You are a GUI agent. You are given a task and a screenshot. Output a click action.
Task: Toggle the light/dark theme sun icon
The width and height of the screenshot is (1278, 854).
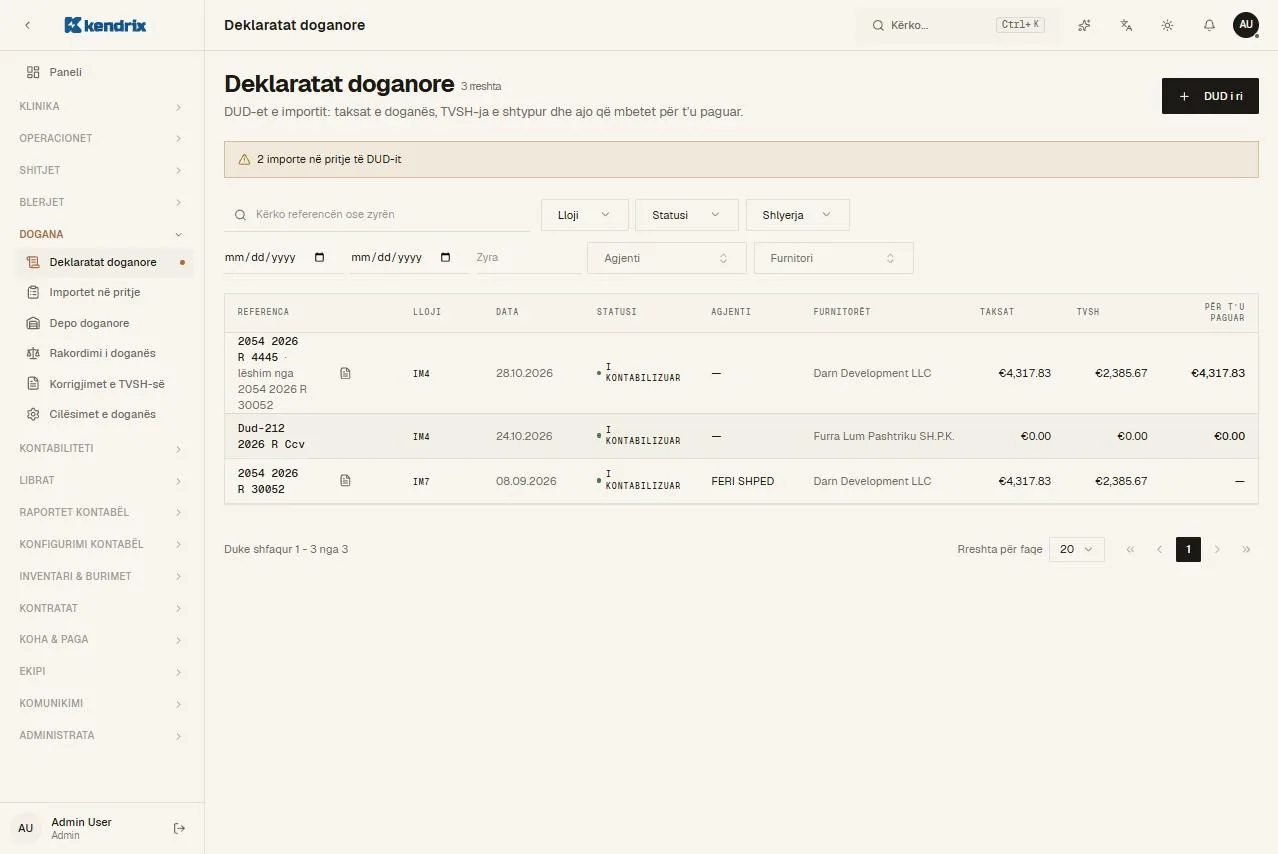coord(1167,25)
